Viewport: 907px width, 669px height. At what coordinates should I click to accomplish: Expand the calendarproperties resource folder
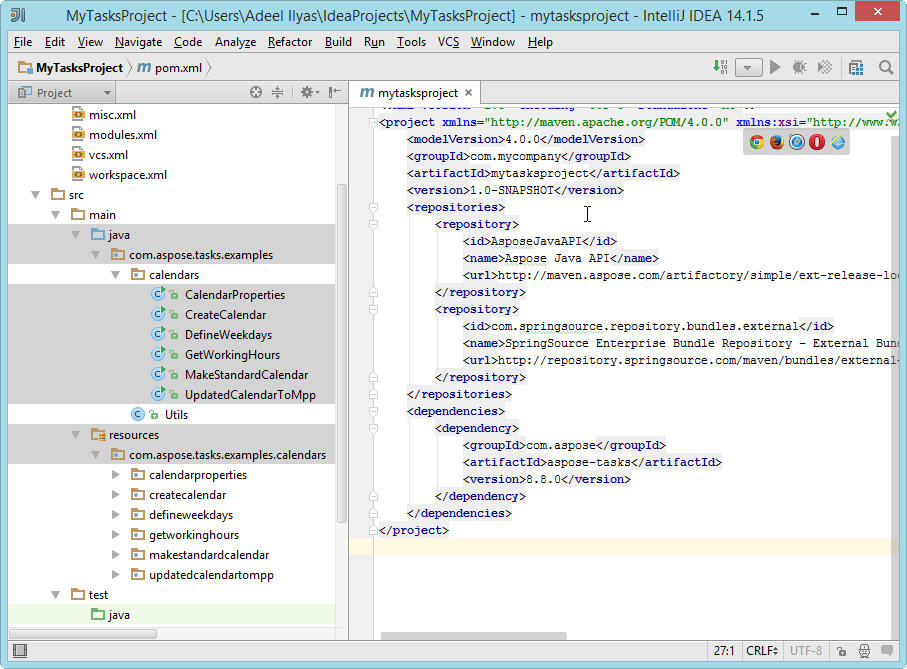[x=117, y=475]
